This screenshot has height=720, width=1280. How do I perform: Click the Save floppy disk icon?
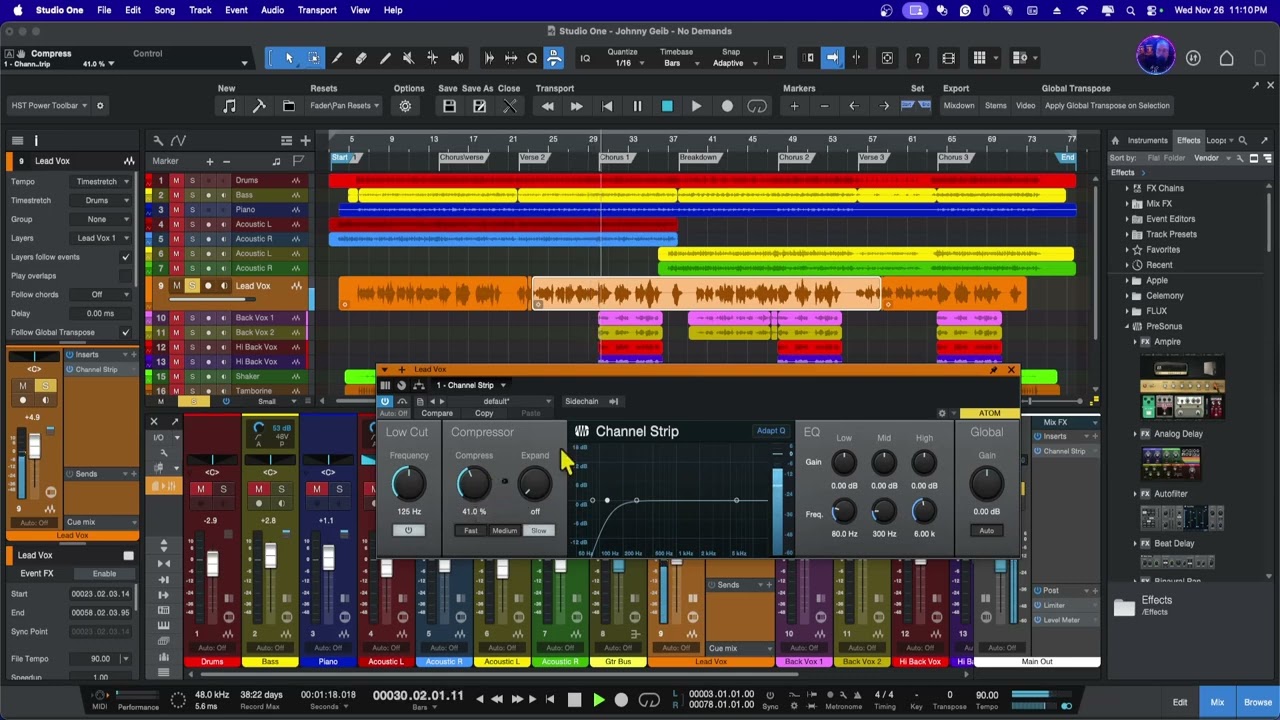click(x=449, y=106)
